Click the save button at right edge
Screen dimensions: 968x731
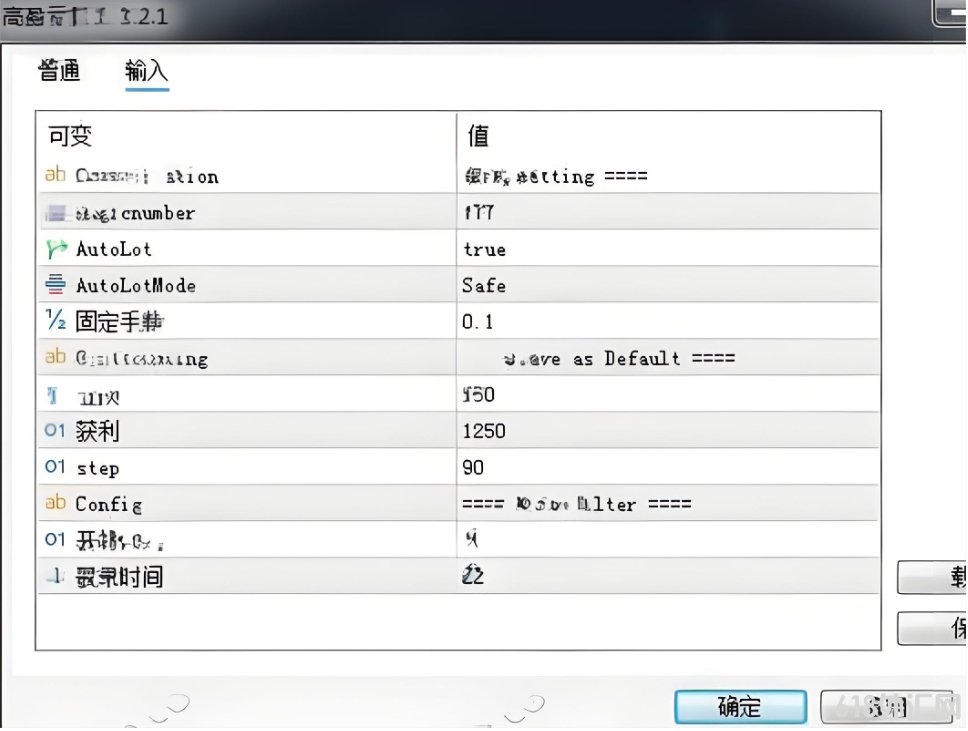932,629
